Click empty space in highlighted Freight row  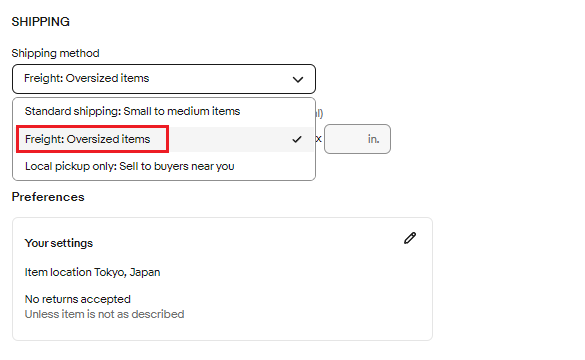click(228, 139)
